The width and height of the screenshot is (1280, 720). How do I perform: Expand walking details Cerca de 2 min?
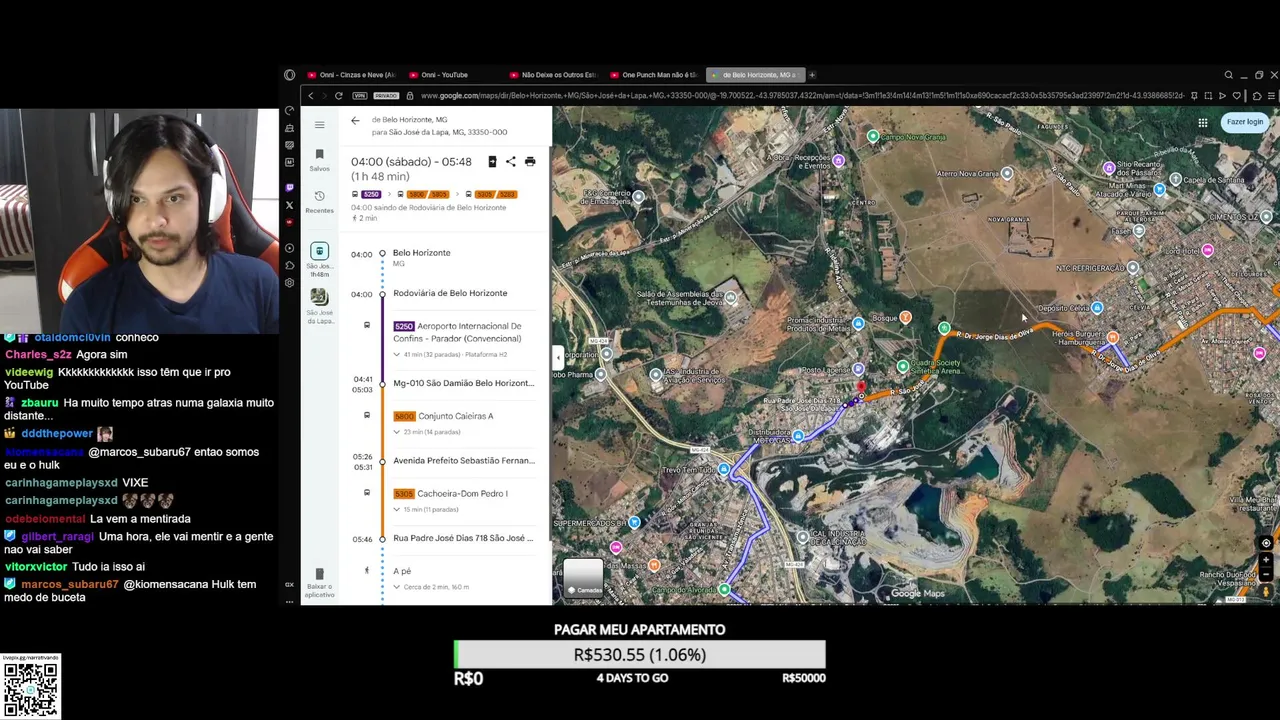(431, 587)
